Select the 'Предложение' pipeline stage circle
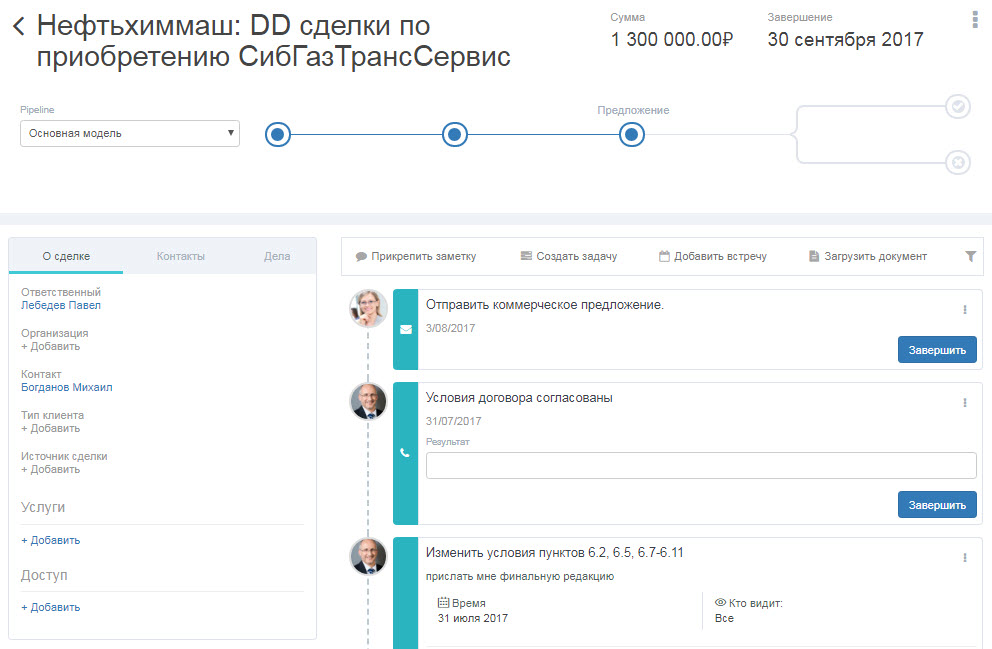Screen dimensions: 992x649 632,134
